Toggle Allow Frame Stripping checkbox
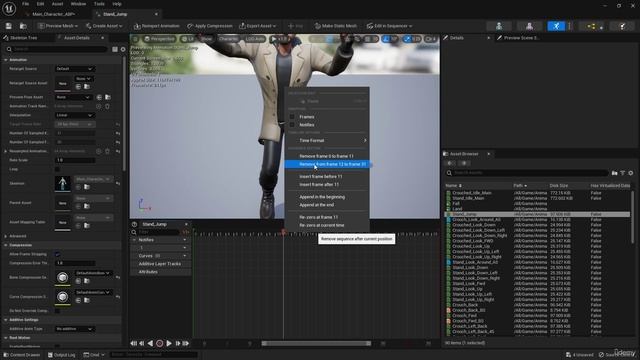The height and width of the screenshot is (360, 640). pos(57,254)
